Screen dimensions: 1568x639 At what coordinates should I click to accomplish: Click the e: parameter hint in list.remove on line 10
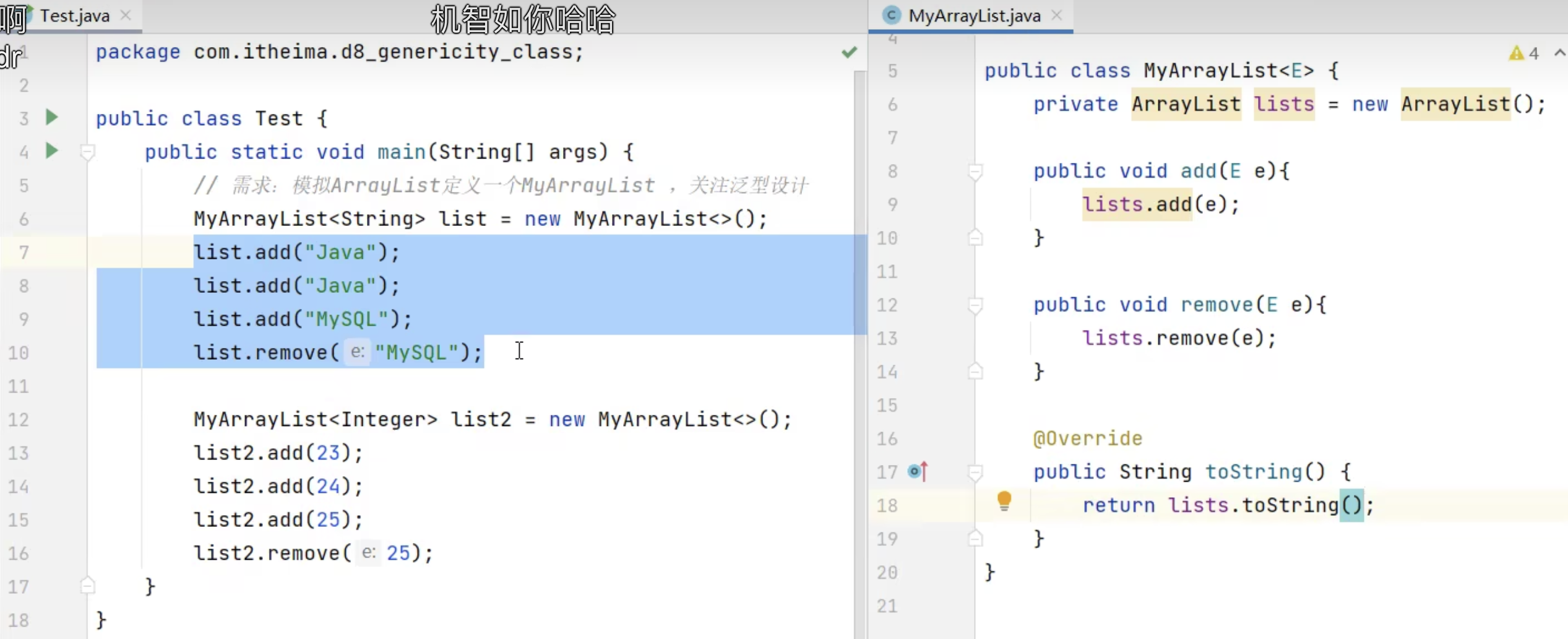pos(357,352)
